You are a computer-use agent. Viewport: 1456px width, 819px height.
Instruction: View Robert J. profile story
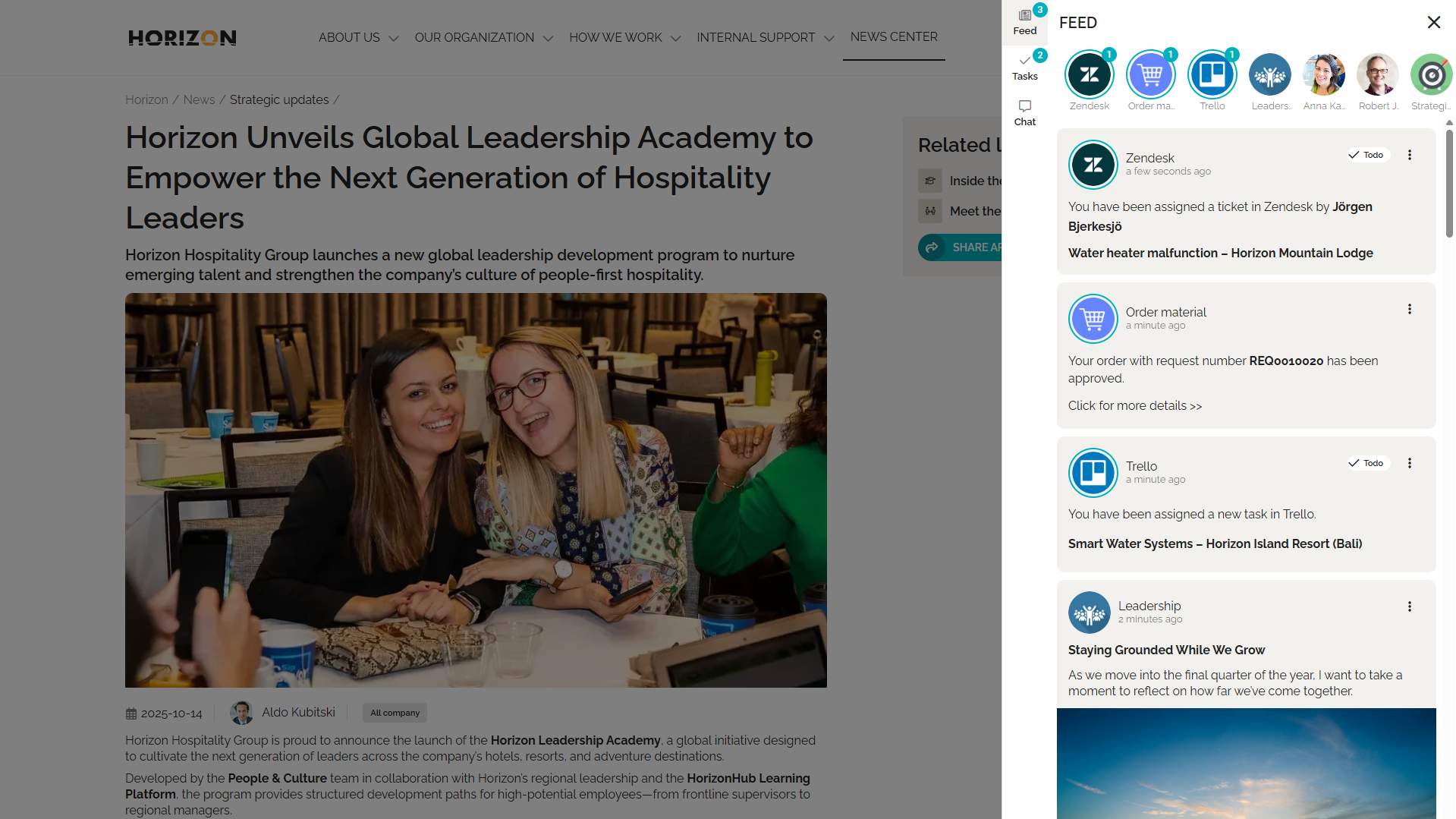pyautogui.click(x=1377, y=75)
